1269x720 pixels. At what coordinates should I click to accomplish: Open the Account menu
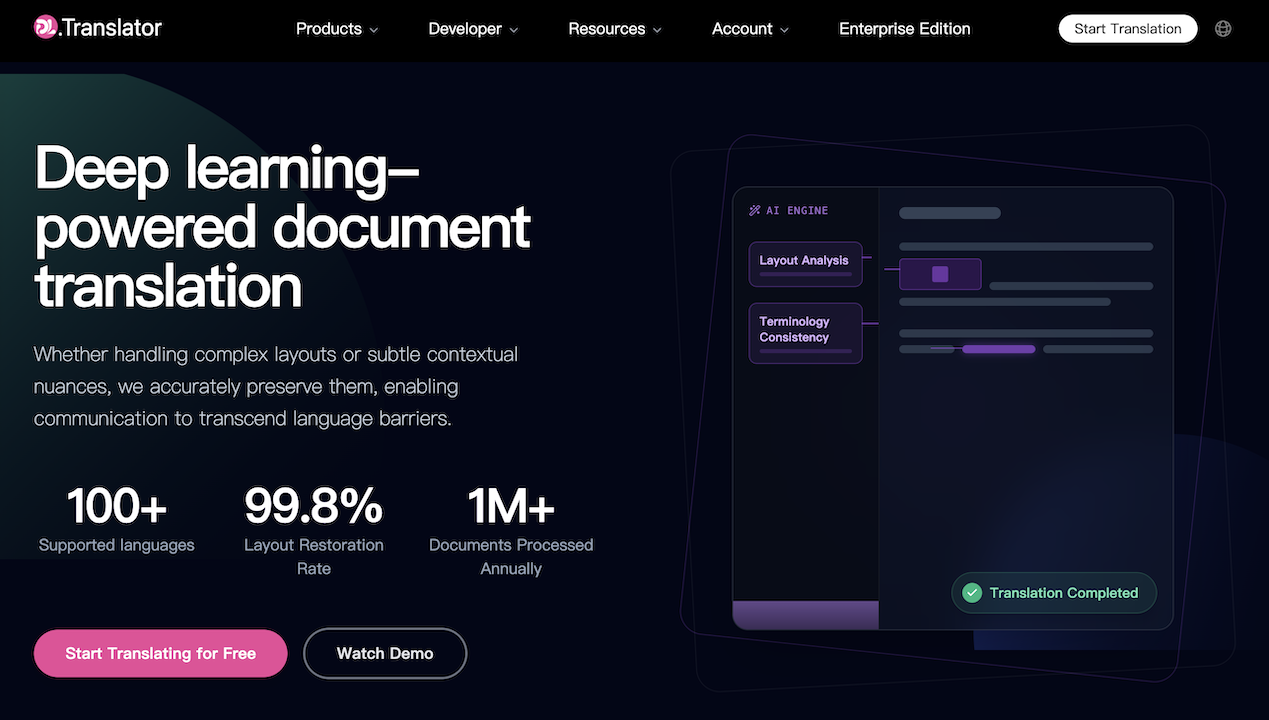point(750,29)
